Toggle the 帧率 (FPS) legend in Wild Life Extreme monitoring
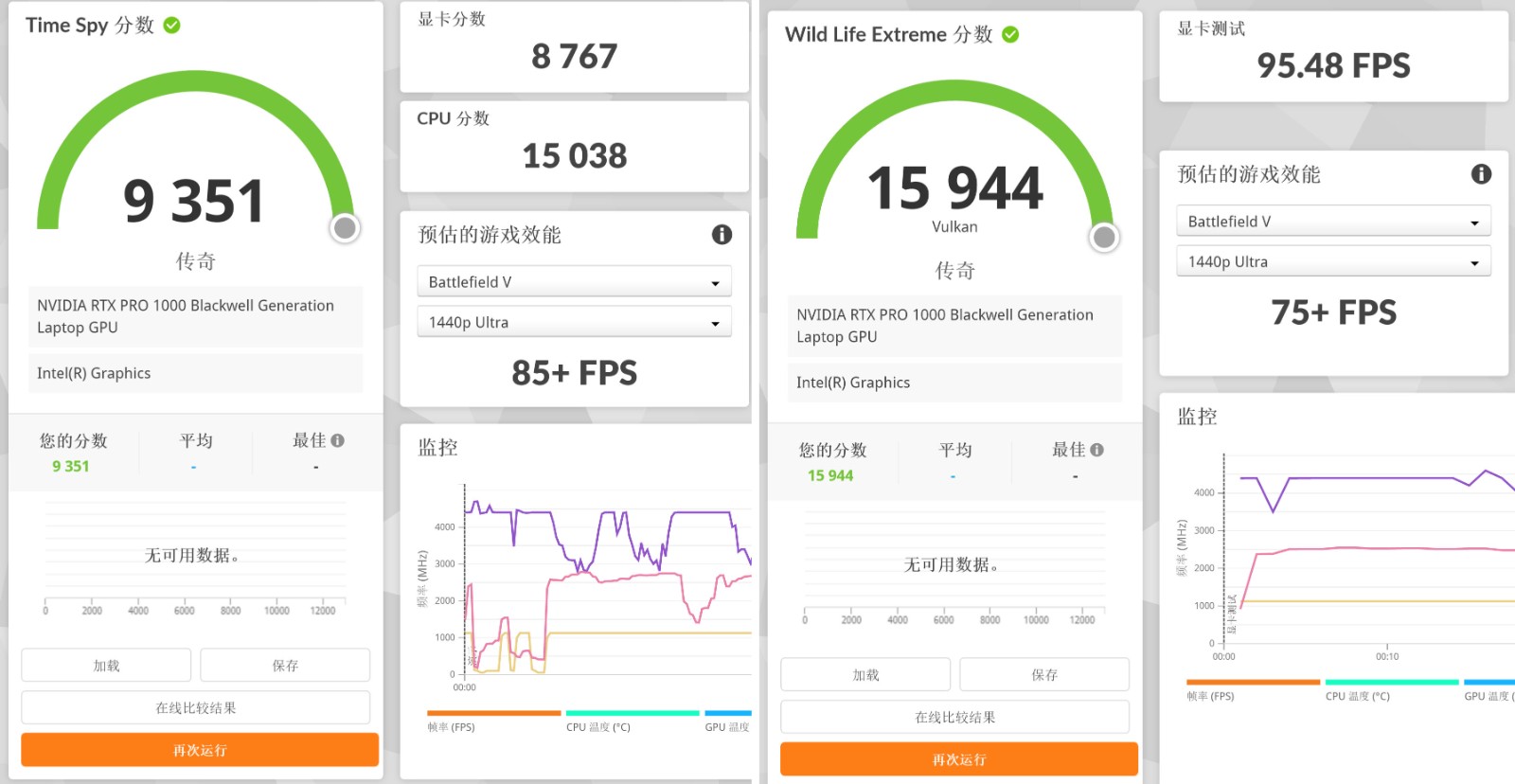Screen dimensions: 1515x784 [x=1253, y=690]
